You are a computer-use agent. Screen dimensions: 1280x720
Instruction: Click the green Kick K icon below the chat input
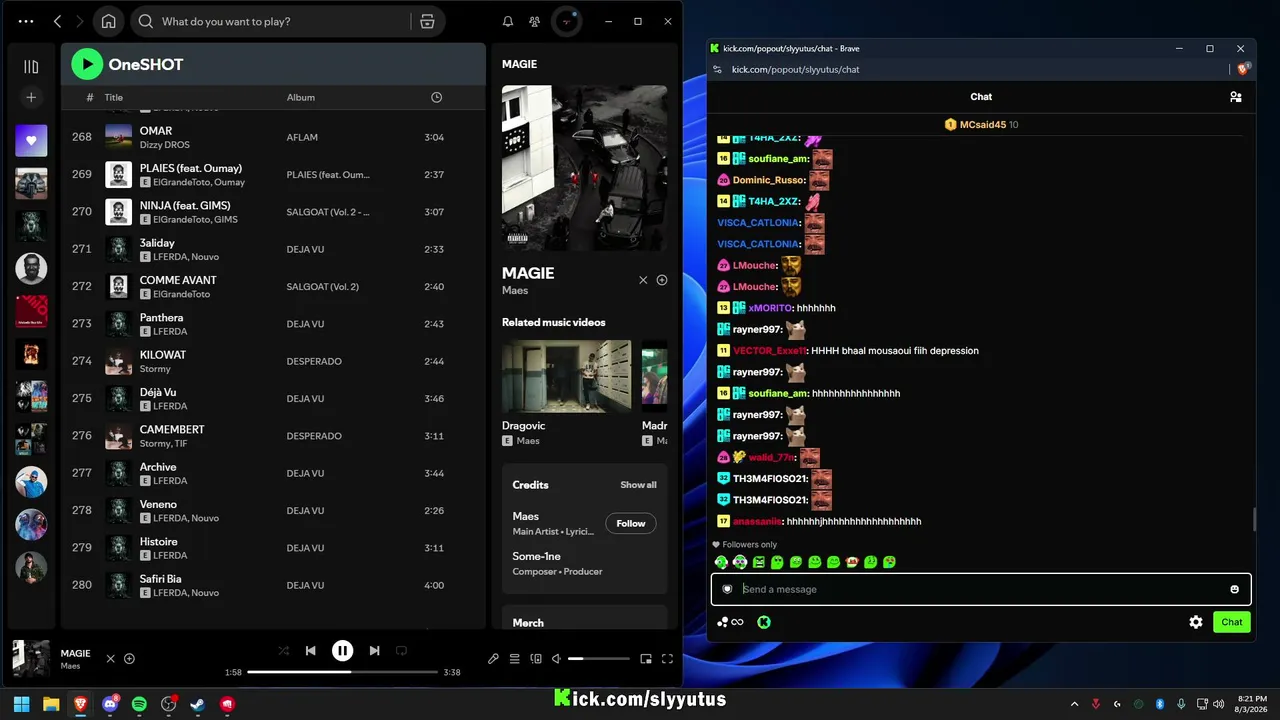(764, 622)
